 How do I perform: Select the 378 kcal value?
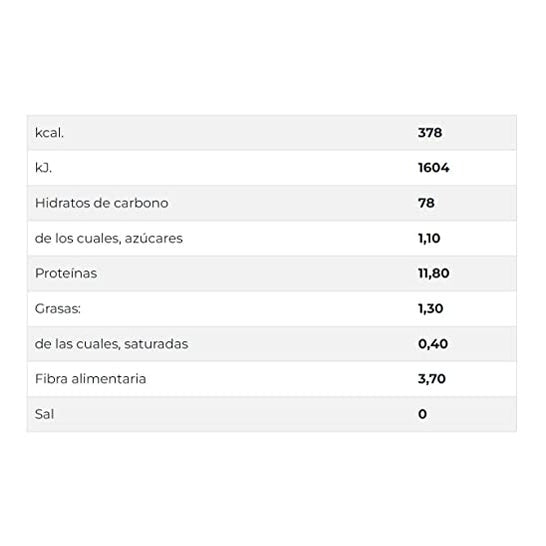tap(430, 133)
